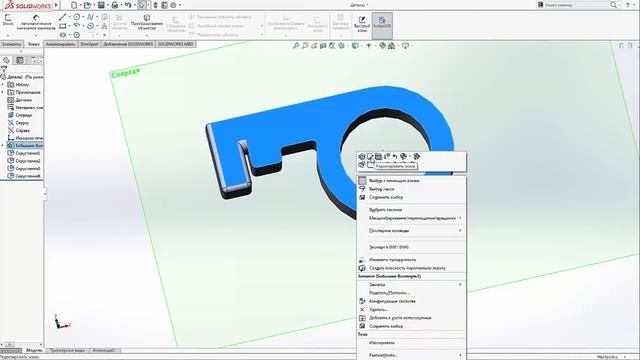Click the search magnifier icon
640x360 pixels.
coord(613,5)
